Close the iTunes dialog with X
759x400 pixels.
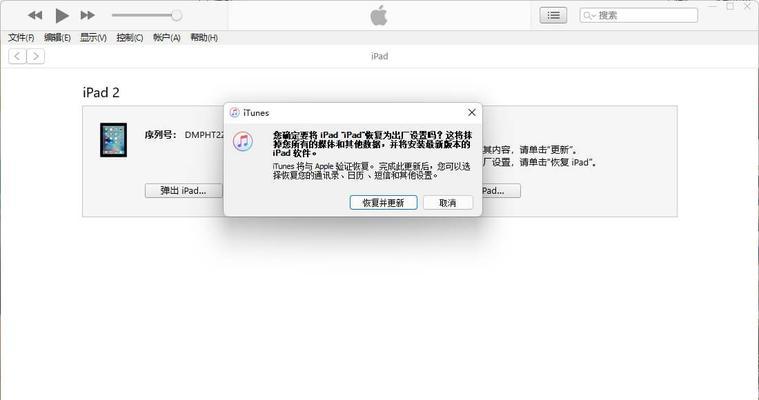click(x=471, y=112)
